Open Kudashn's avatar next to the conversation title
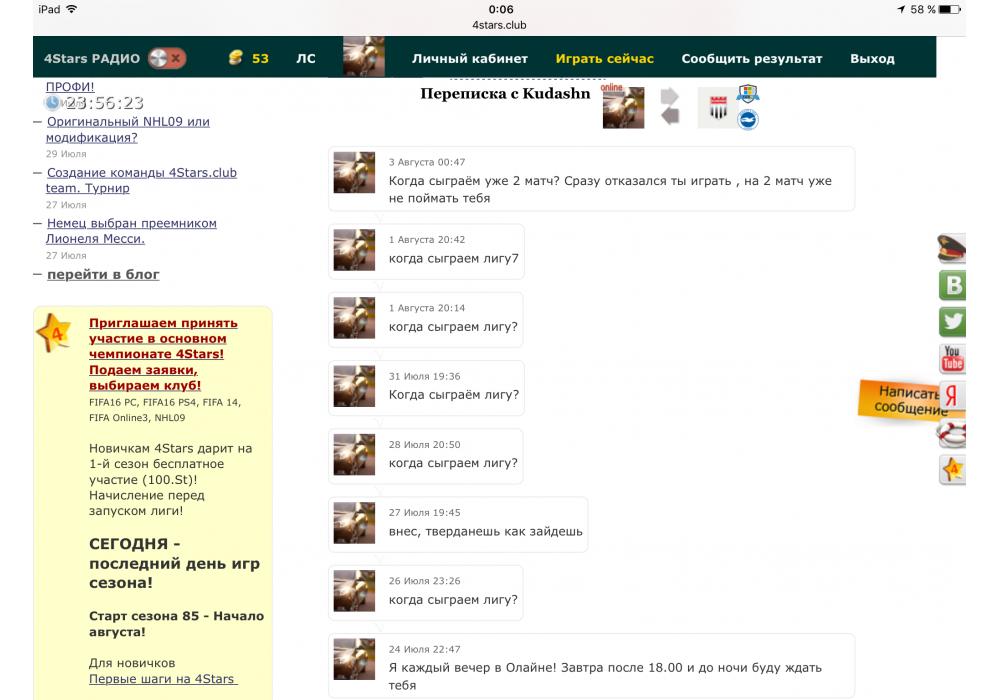 (x=623, y=107)
